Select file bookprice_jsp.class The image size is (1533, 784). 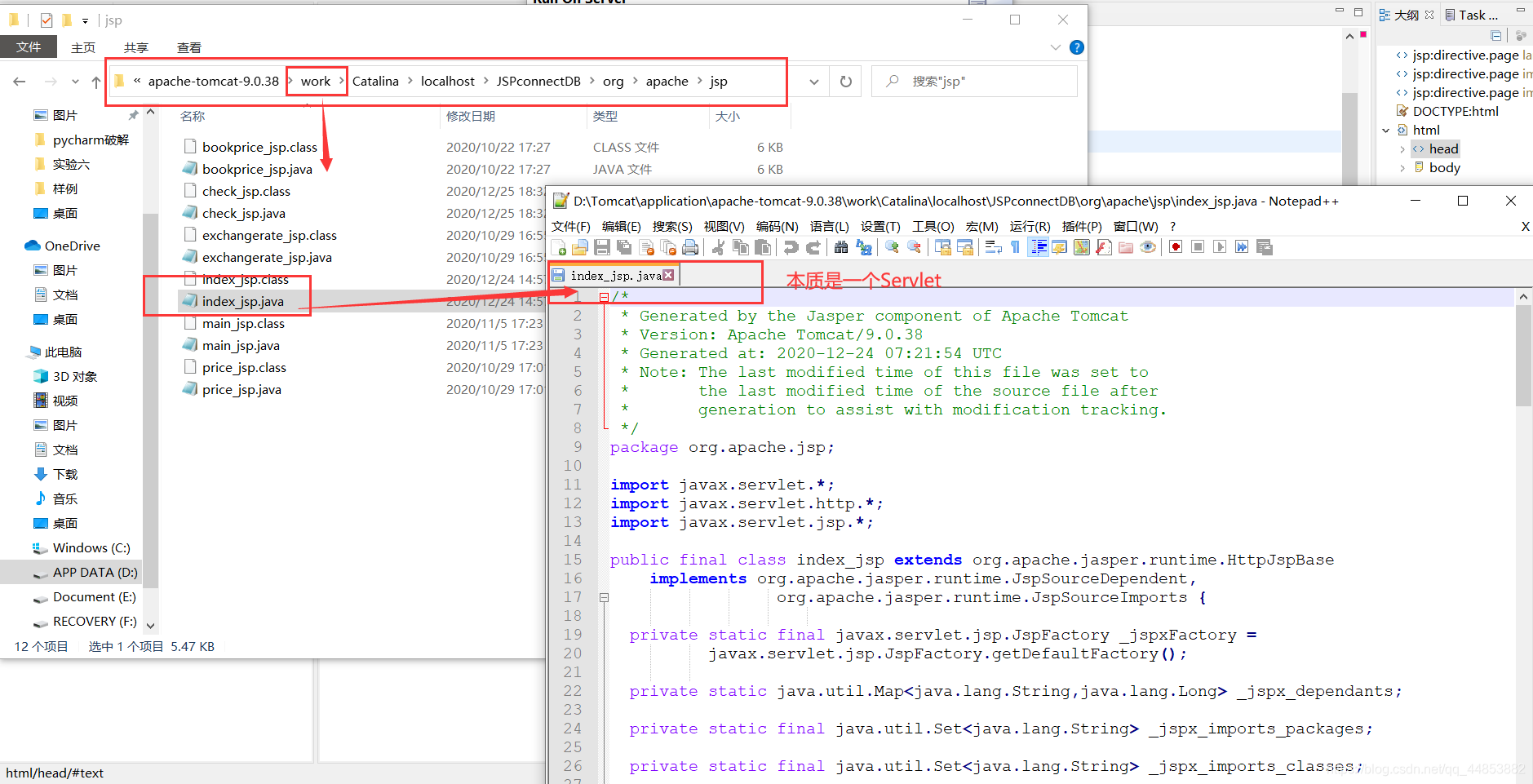tap(259, 147)
